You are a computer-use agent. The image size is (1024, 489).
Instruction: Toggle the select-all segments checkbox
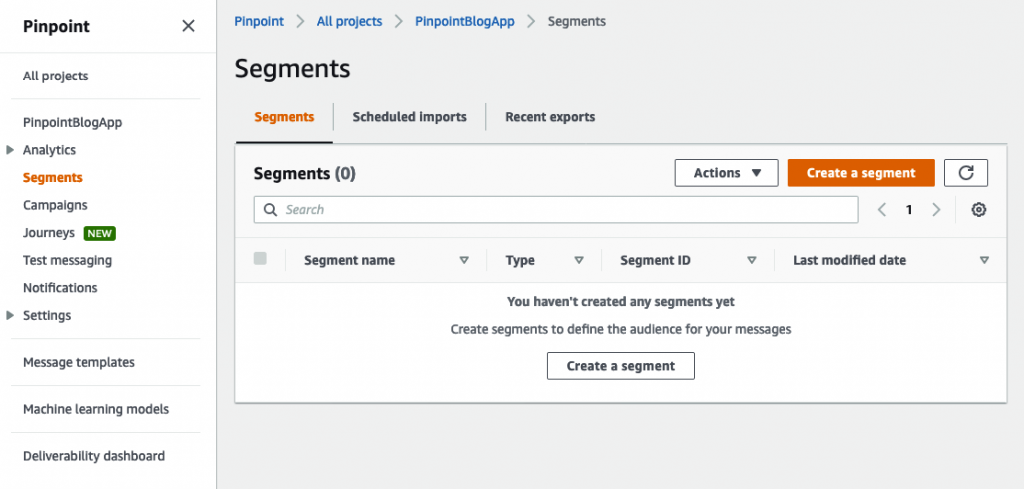pyautogui.click(x=260, y=259)
